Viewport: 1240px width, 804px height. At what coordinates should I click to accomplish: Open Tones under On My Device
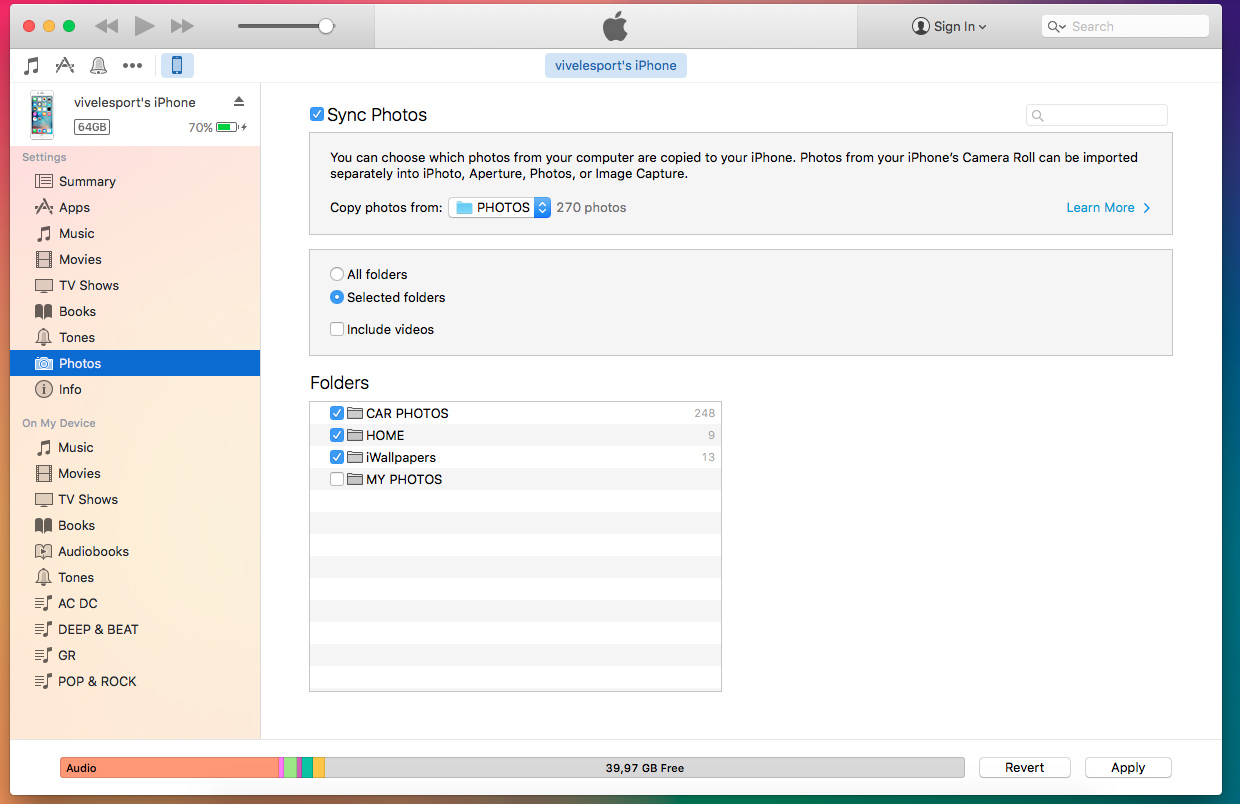click(x=135, y=577)
